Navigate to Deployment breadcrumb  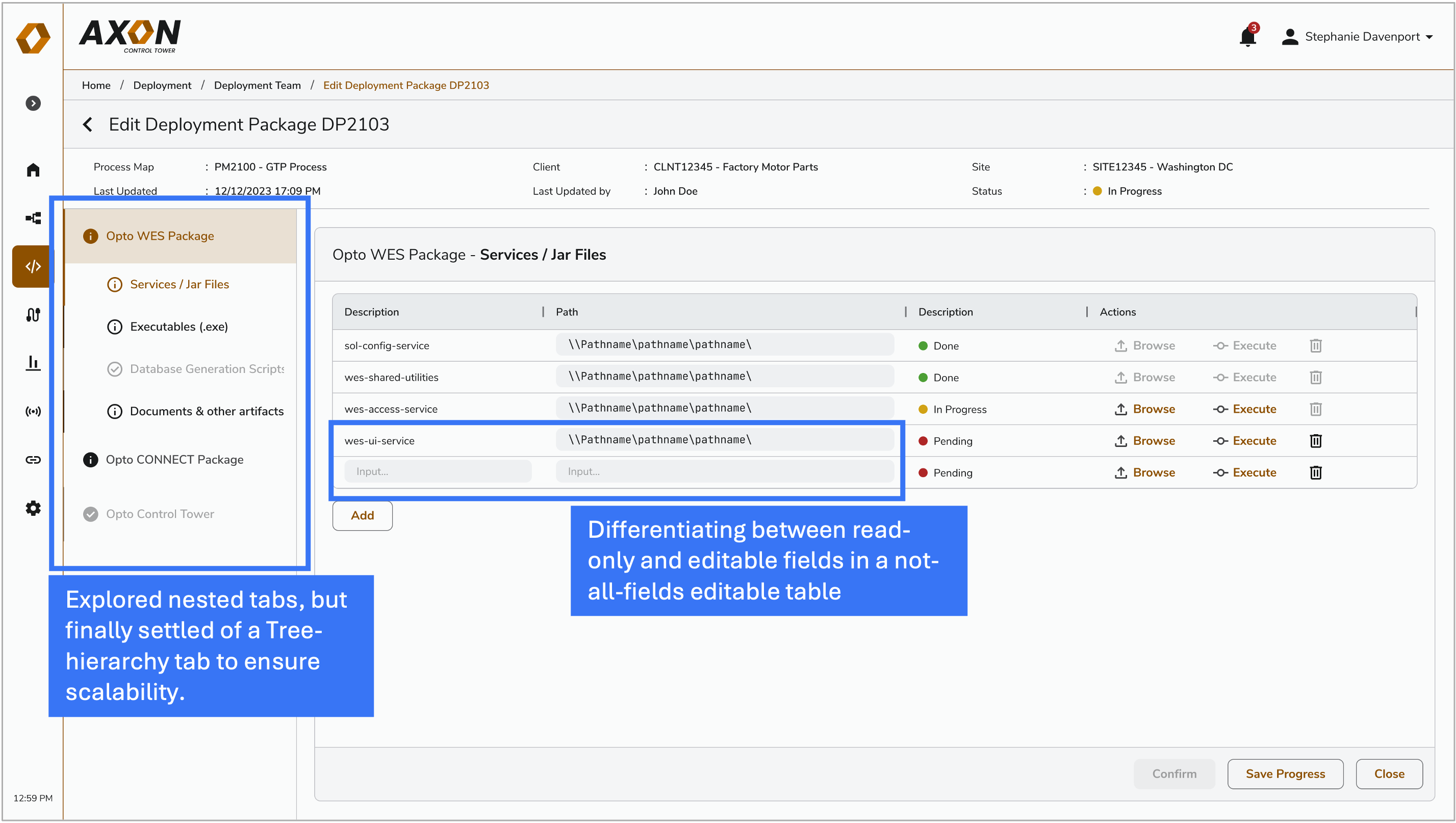tap(162, 85)
